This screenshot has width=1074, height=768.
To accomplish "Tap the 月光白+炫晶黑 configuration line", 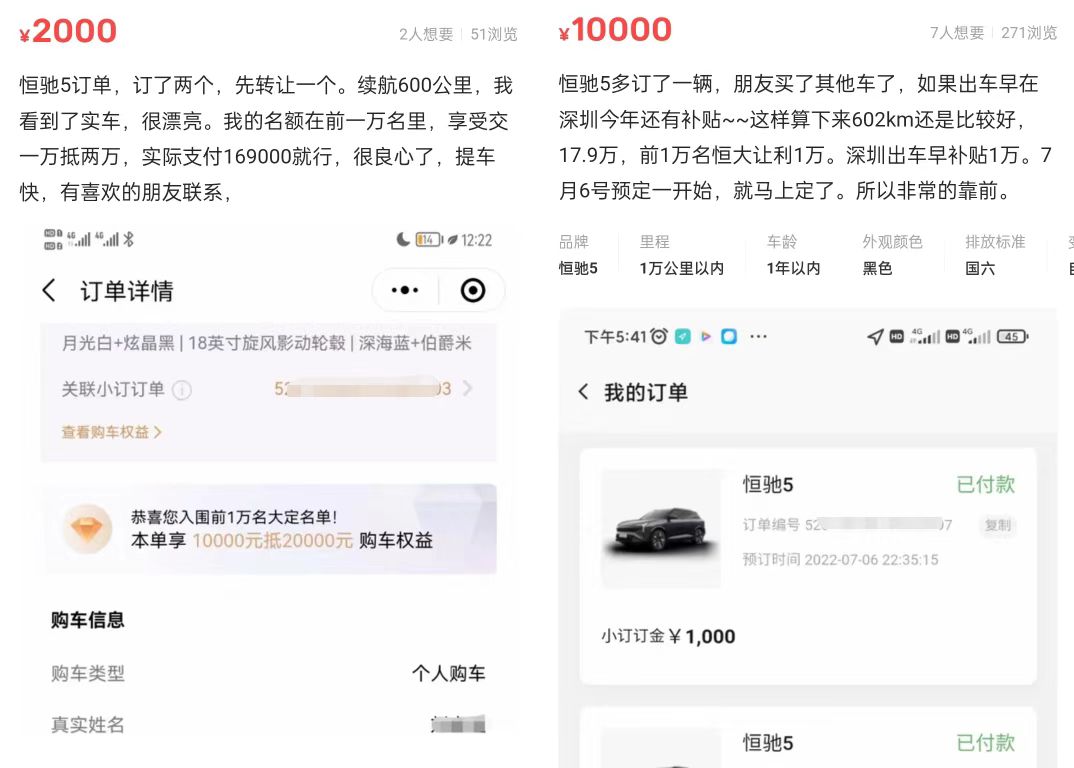I will coord(266,343).
